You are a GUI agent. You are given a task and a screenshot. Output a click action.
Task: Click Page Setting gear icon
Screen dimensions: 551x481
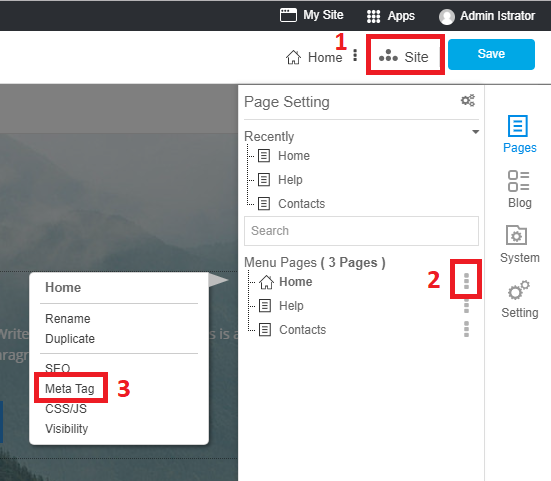tap(468, 100)
